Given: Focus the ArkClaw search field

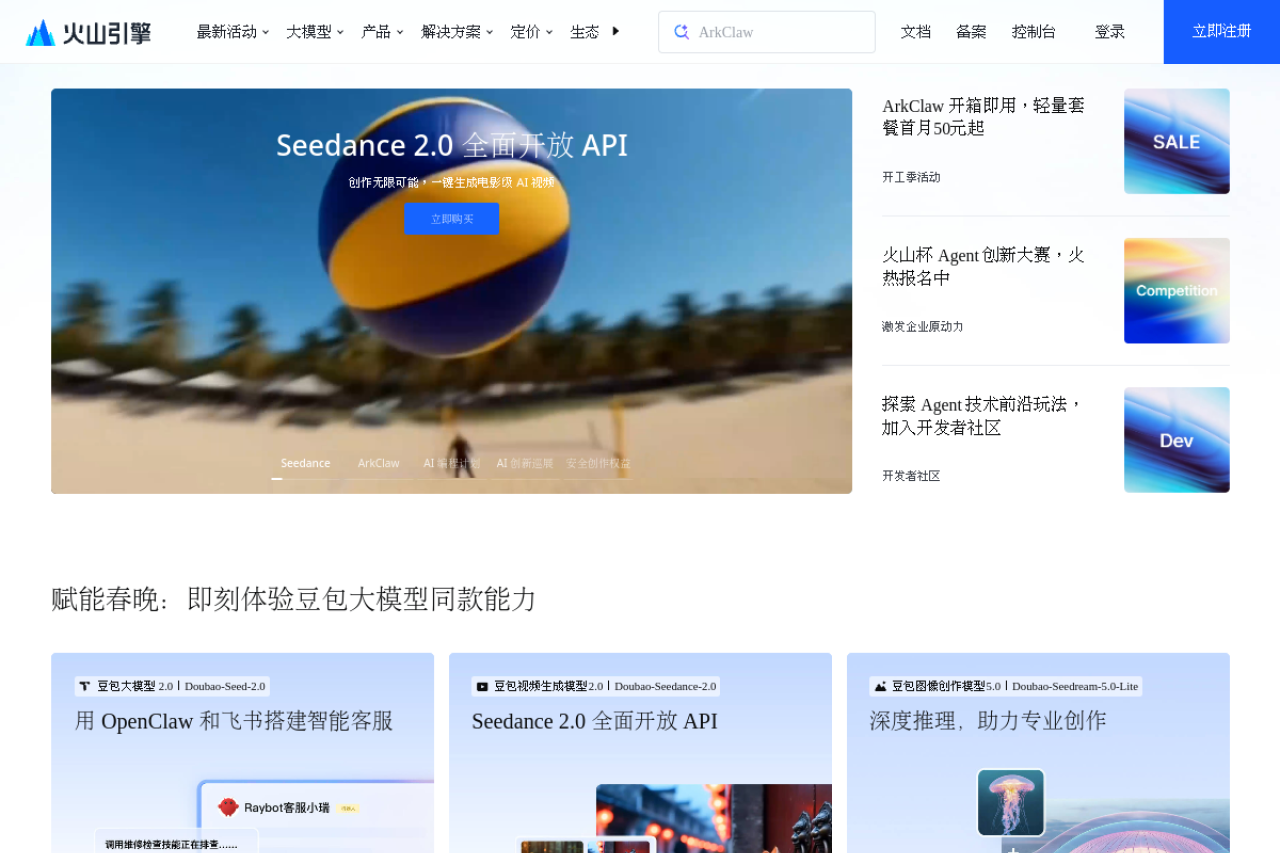Looking at the screenshot, I should pos(767,32).
